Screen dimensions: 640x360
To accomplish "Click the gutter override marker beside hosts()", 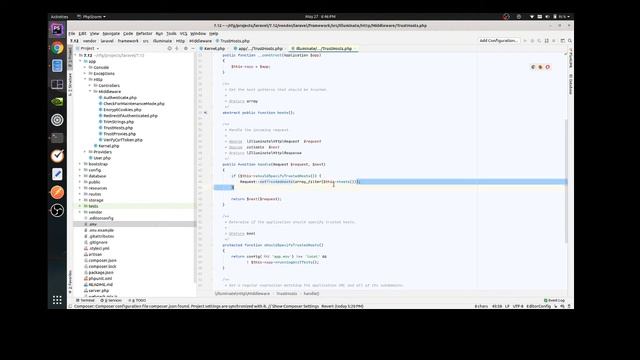I will pos(205,113).
